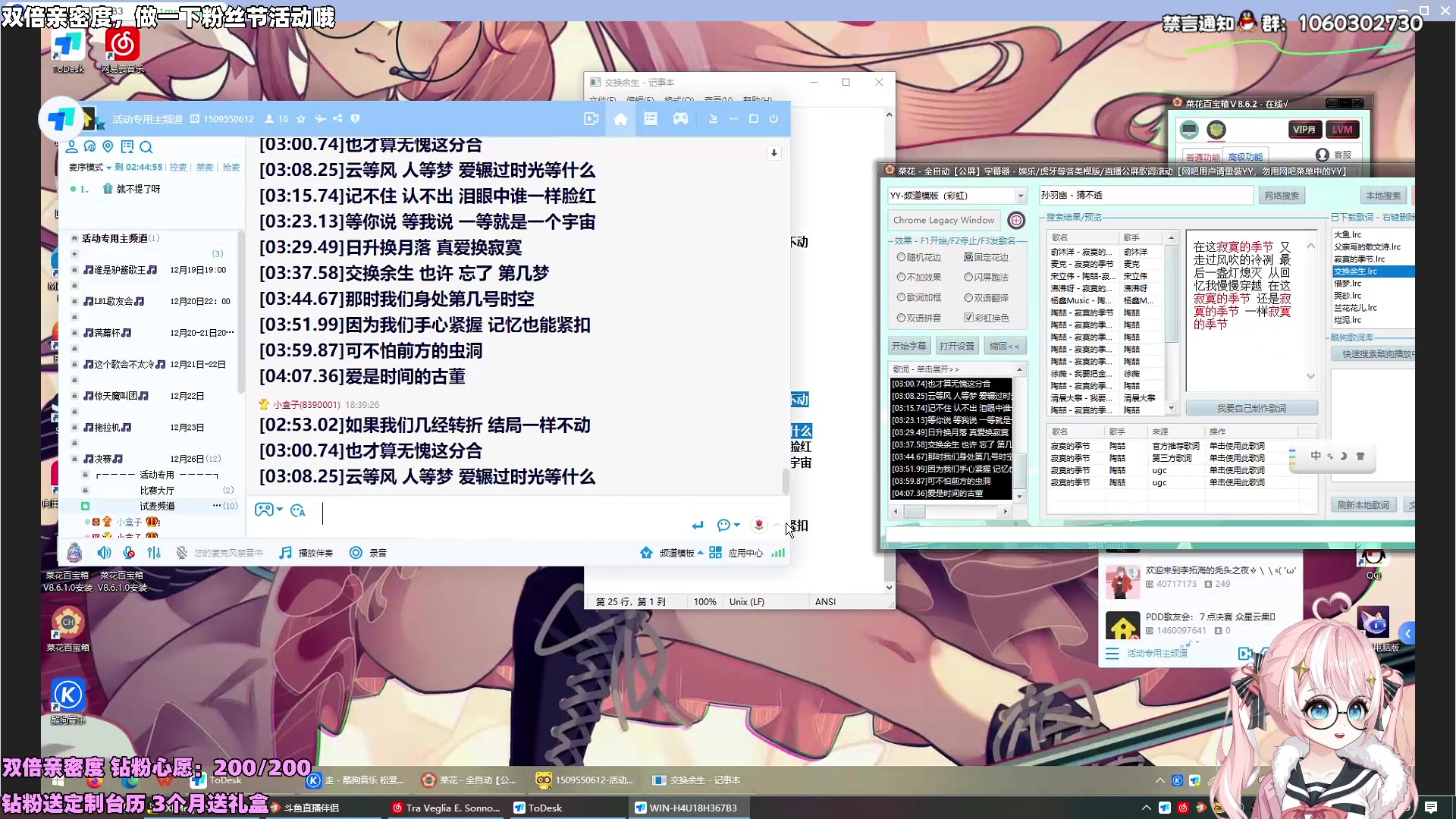
Task: Open the 酷狗音乐 desktop icon
Action: coord(67,701)
